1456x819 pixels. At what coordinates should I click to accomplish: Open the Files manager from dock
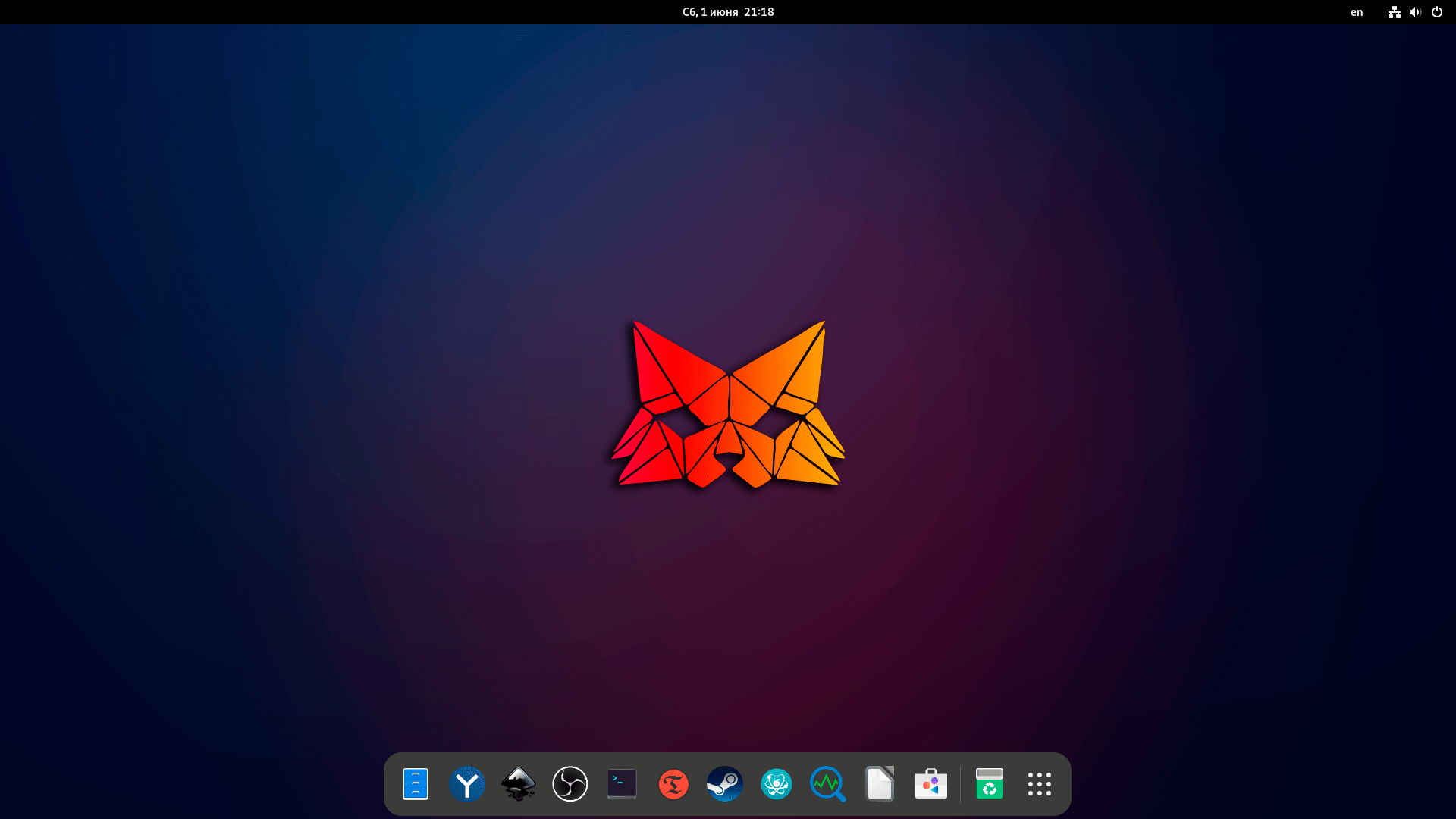pos(416,784)
